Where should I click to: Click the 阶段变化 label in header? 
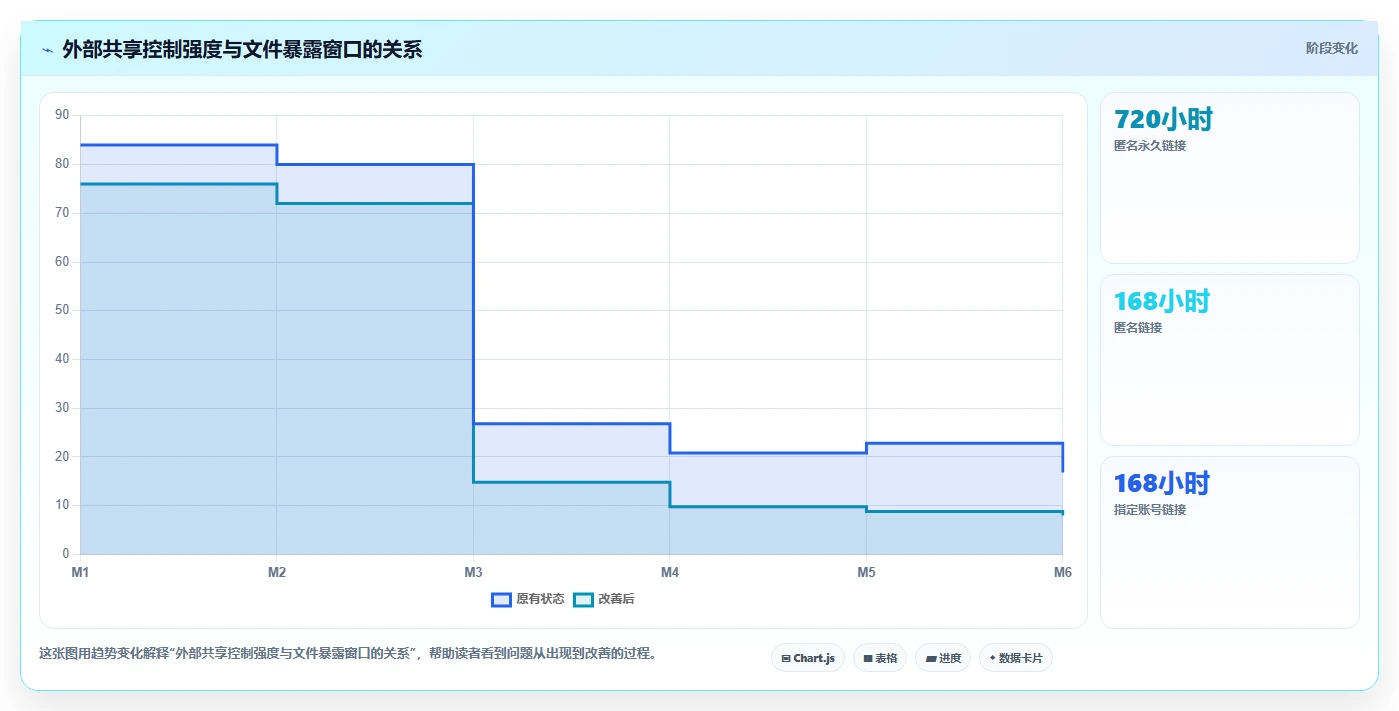(1331, 48)
